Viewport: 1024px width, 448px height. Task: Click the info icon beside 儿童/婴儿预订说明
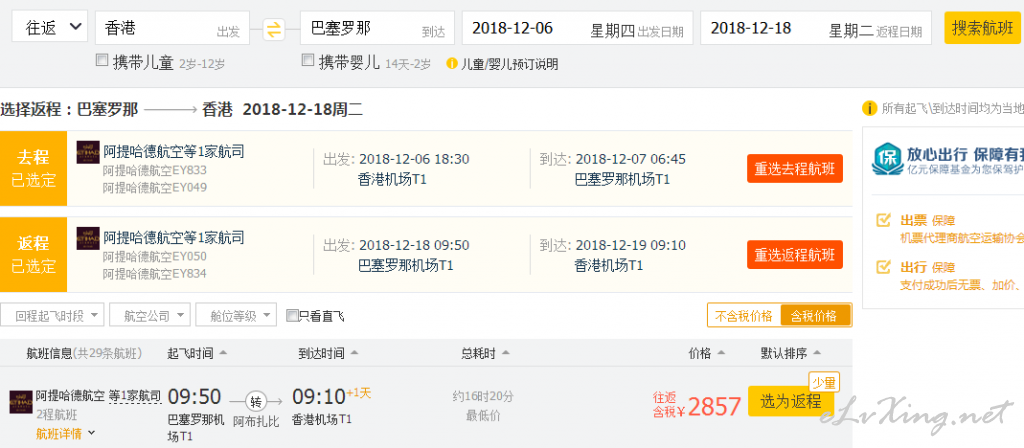pos(452,64)
